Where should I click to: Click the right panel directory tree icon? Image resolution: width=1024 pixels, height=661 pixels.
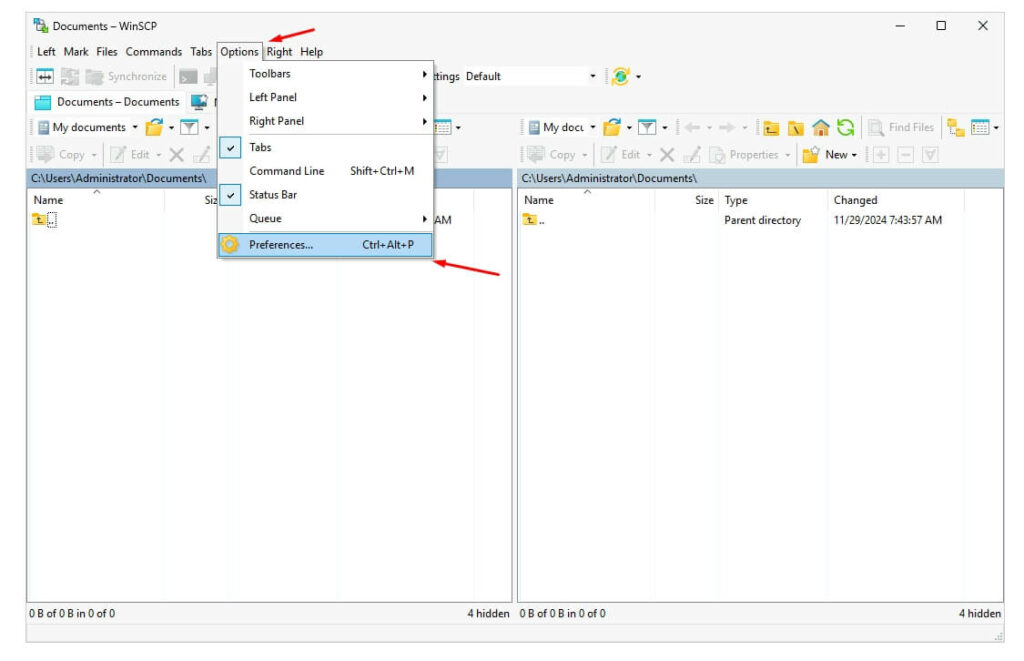[955, 127]
